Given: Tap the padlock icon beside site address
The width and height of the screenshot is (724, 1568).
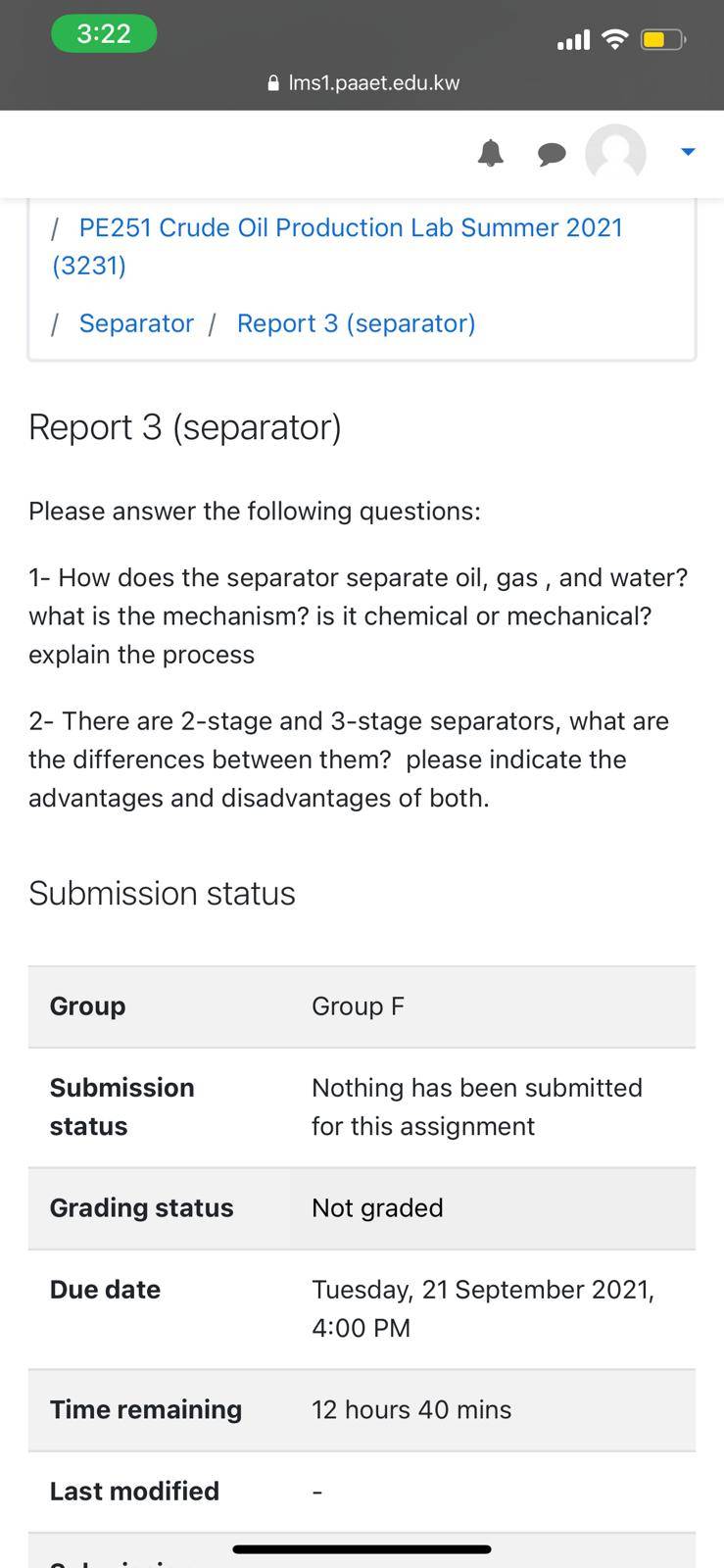Looking at the screenshot, I should [x=273, y=83].
